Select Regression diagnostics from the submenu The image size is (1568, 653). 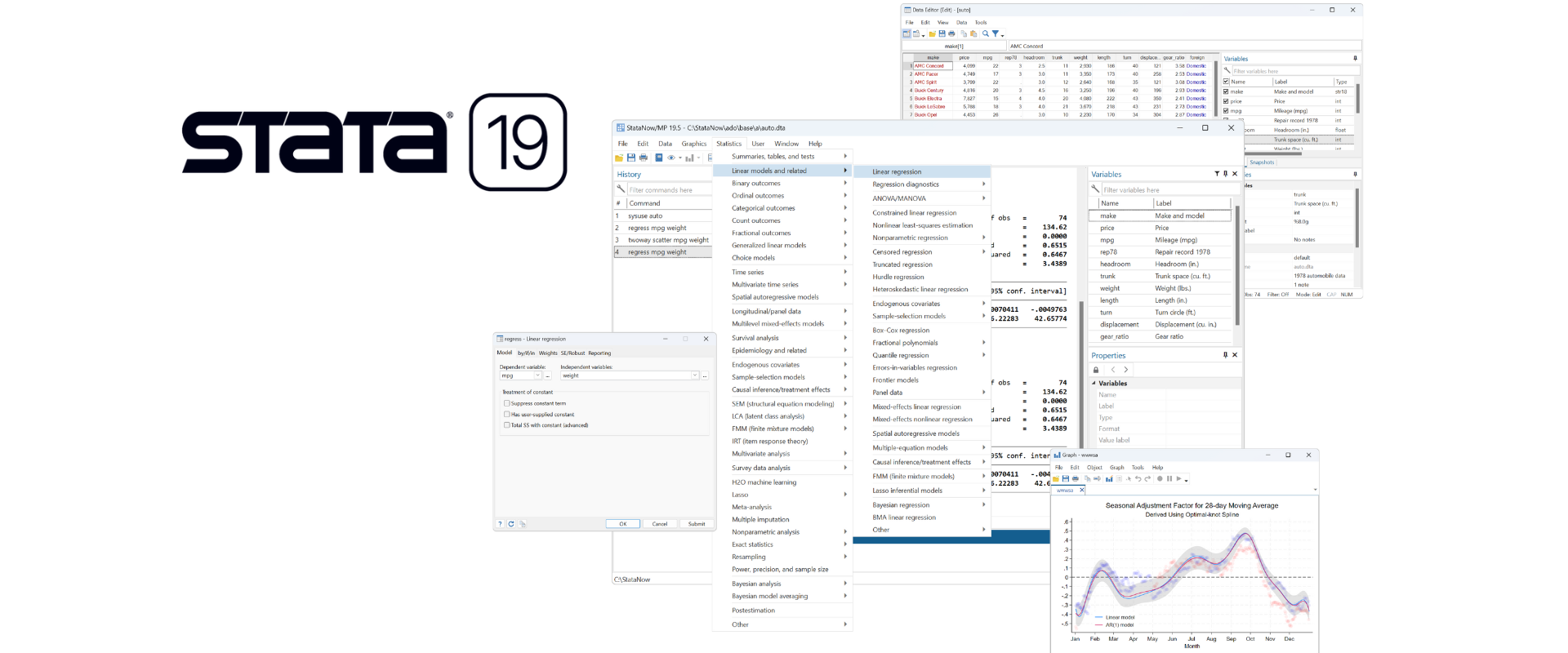coord(906,184)
